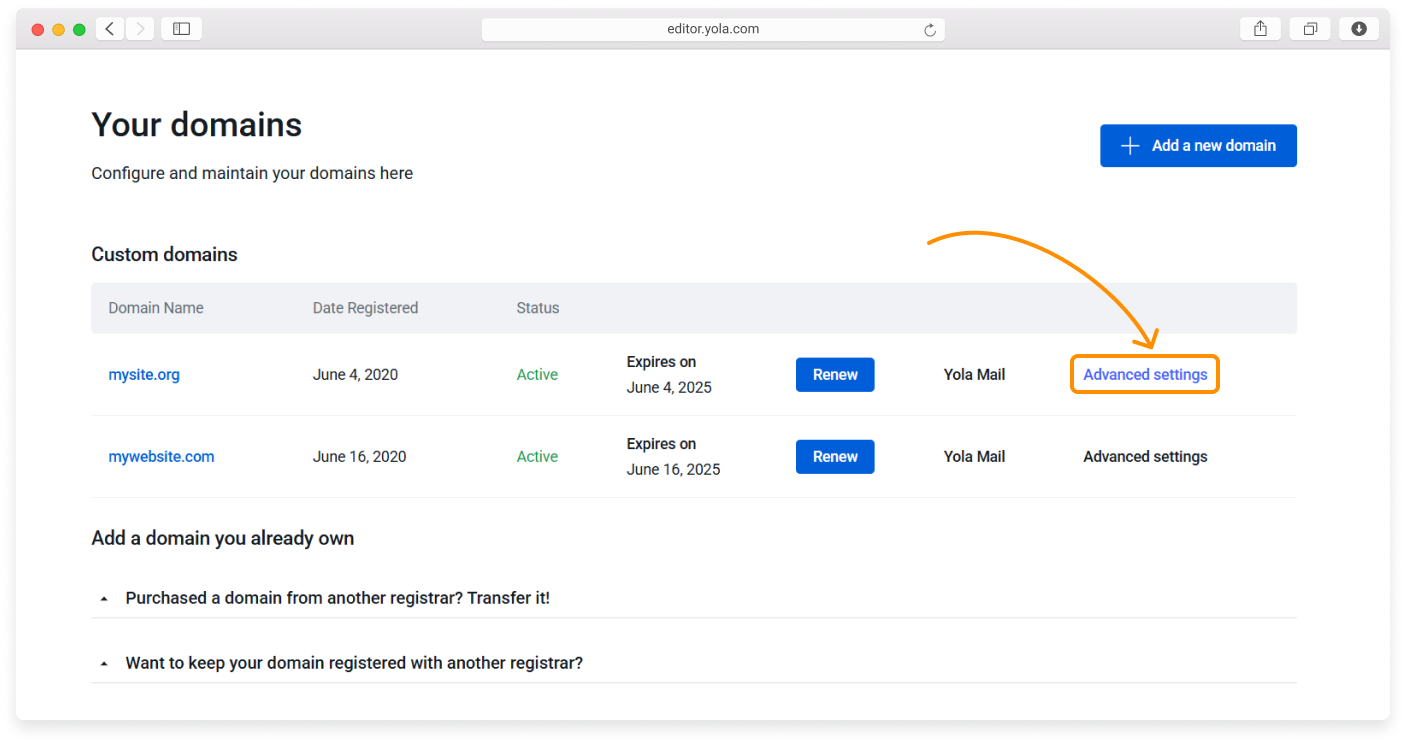Renew the mywebsite.com domain
This screenshot has height=744, width=1406.
pyautogui.click(x=834, y=457)
